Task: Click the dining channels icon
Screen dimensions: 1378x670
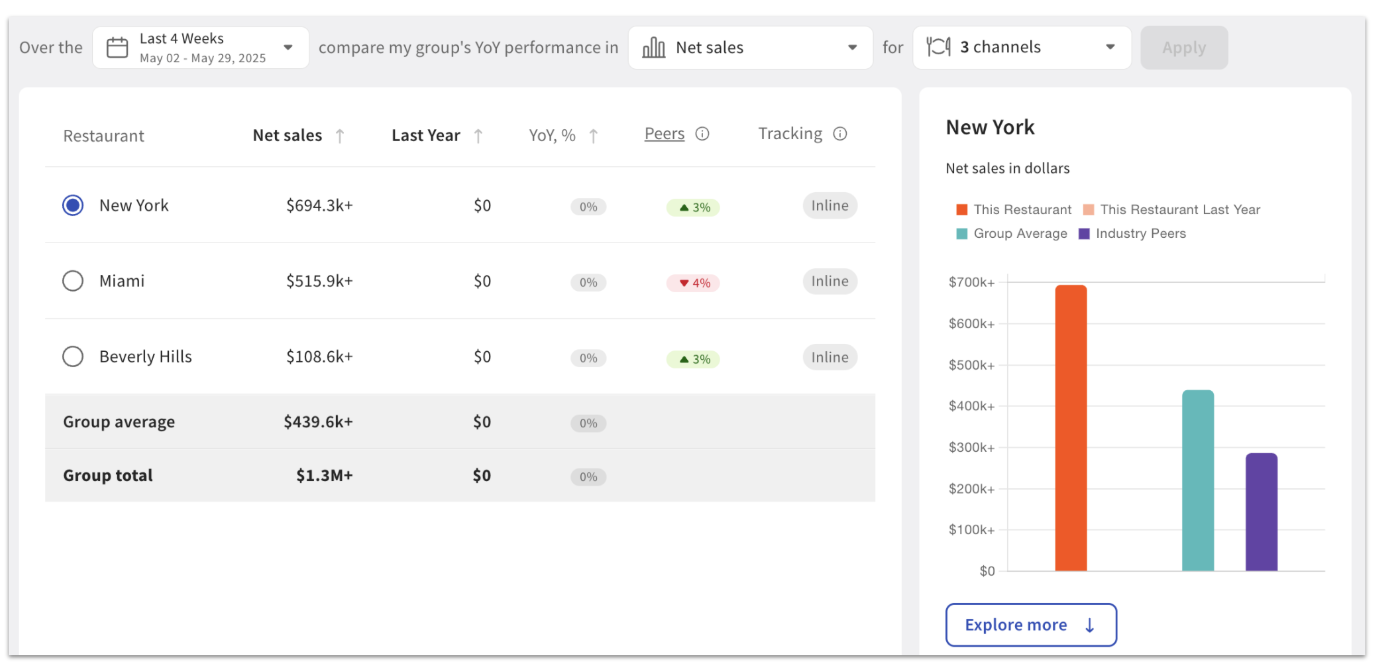Action: tap(937, 47)
